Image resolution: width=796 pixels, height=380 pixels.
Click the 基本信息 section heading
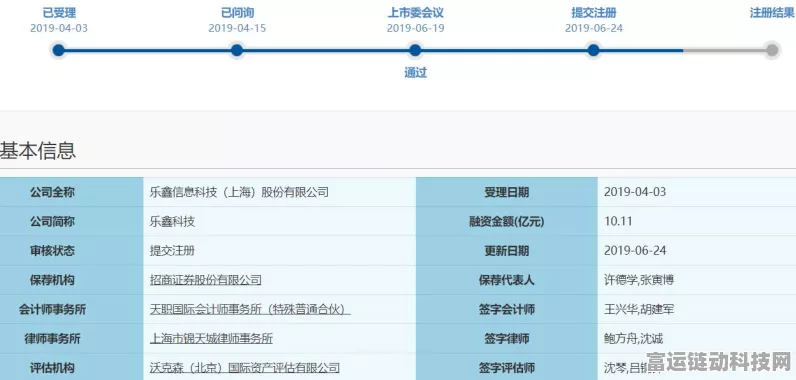(x=38, y=151)
